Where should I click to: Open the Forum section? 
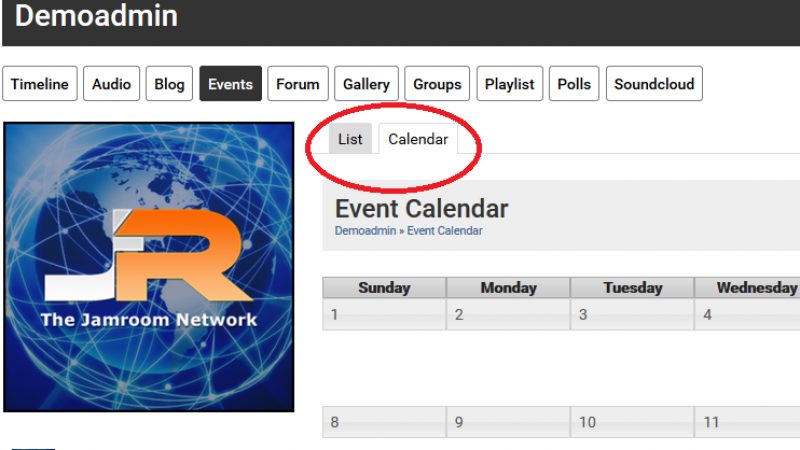(x=297, y=84)
